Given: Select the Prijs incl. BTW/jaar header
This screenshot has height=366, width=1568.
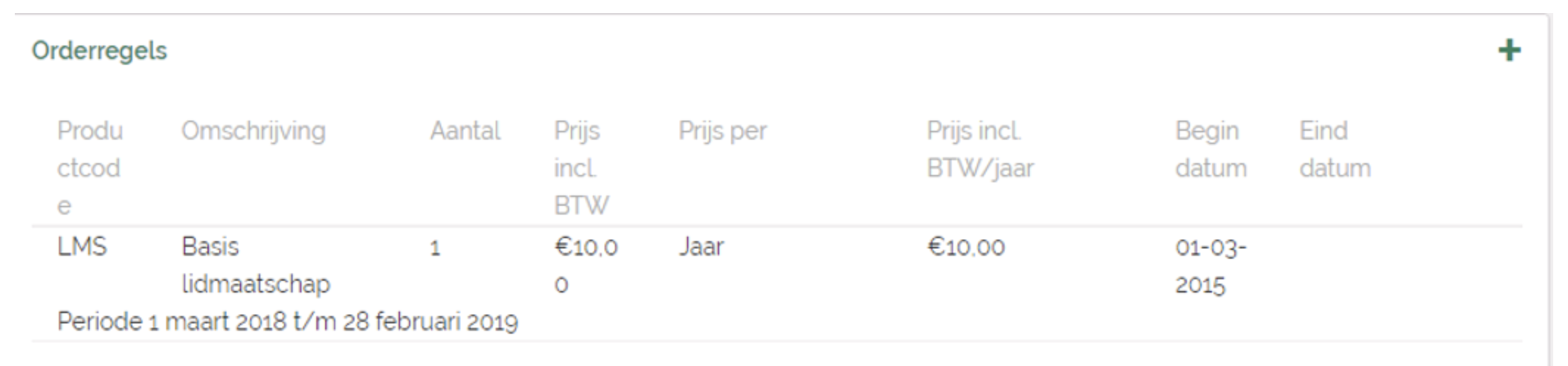Looking at the screenshot, I should click(x=980, y=149).
